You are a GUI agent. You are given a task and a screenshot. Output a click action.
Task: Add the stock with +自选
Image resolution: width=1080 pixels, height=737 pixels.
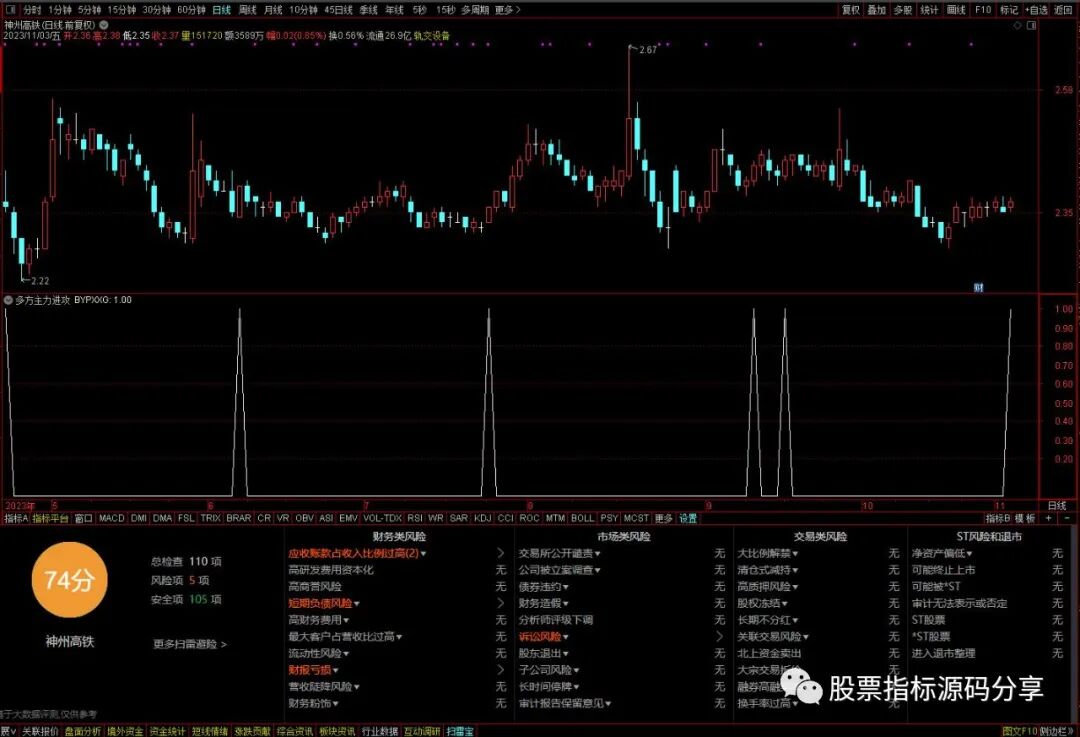1036,10
